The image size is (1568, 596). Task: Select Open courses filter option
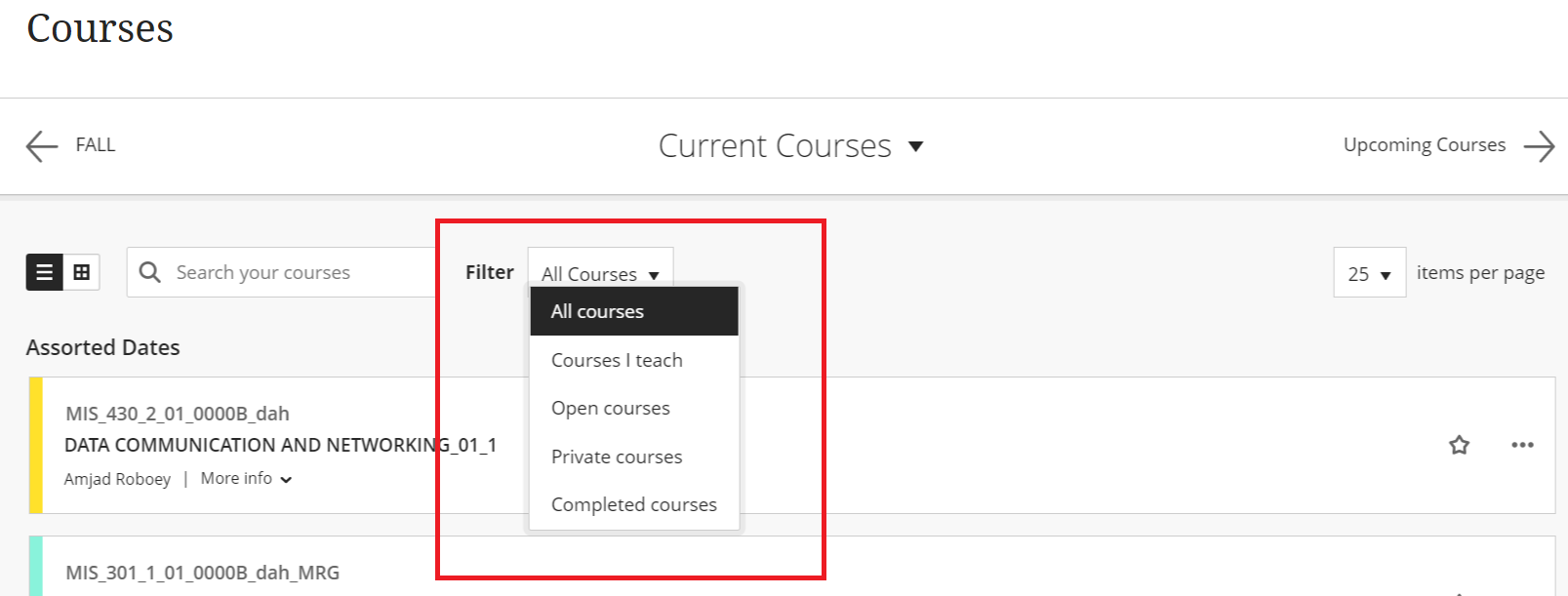(x=611, y=408)
